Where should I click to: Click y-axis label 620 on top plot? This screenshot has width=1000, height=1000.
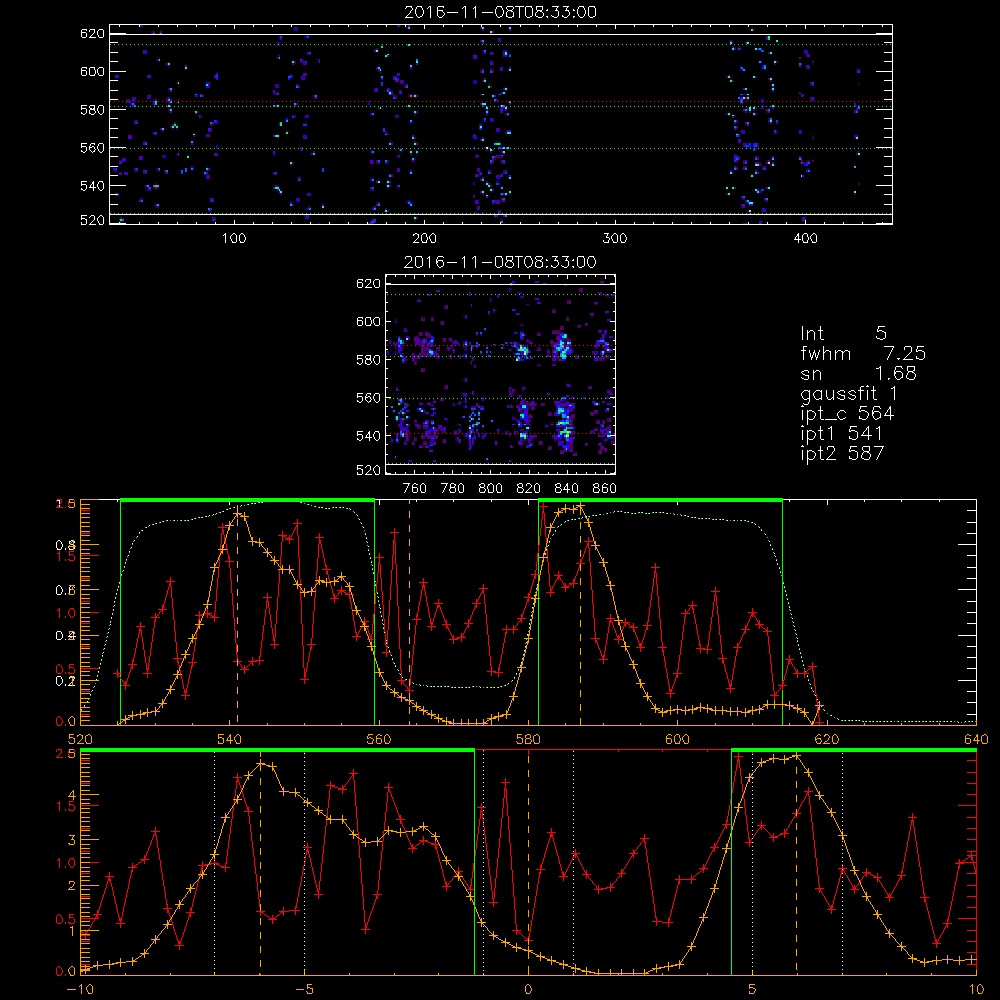[x=92, y=33]
